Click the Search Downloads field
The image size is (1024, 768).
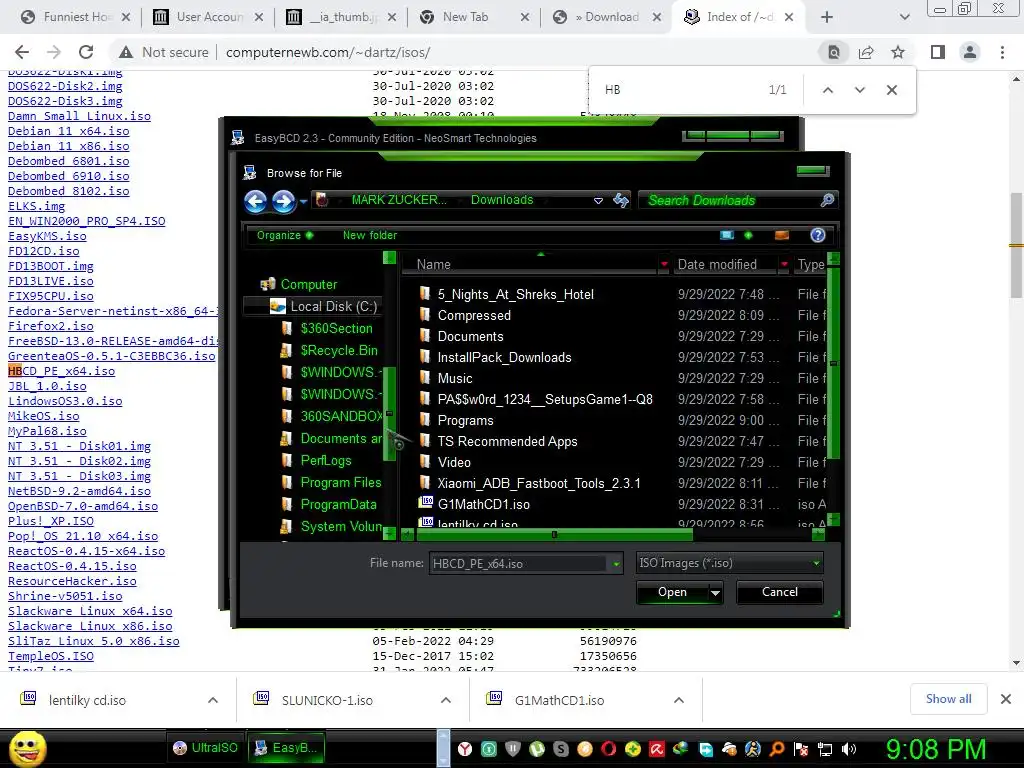pyautogui.click(x=729, y=200)
